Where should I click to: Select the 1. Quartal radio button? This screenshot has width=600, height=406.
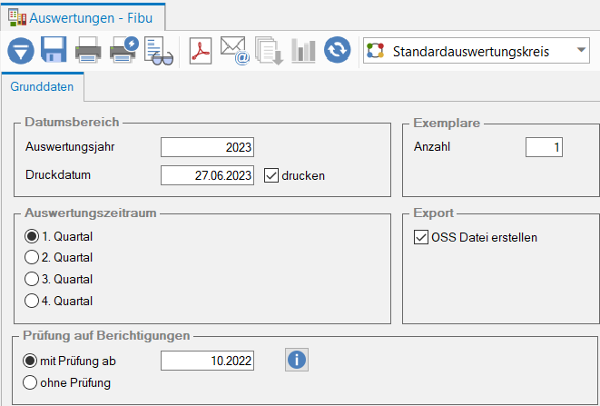[x=31, y=236]
